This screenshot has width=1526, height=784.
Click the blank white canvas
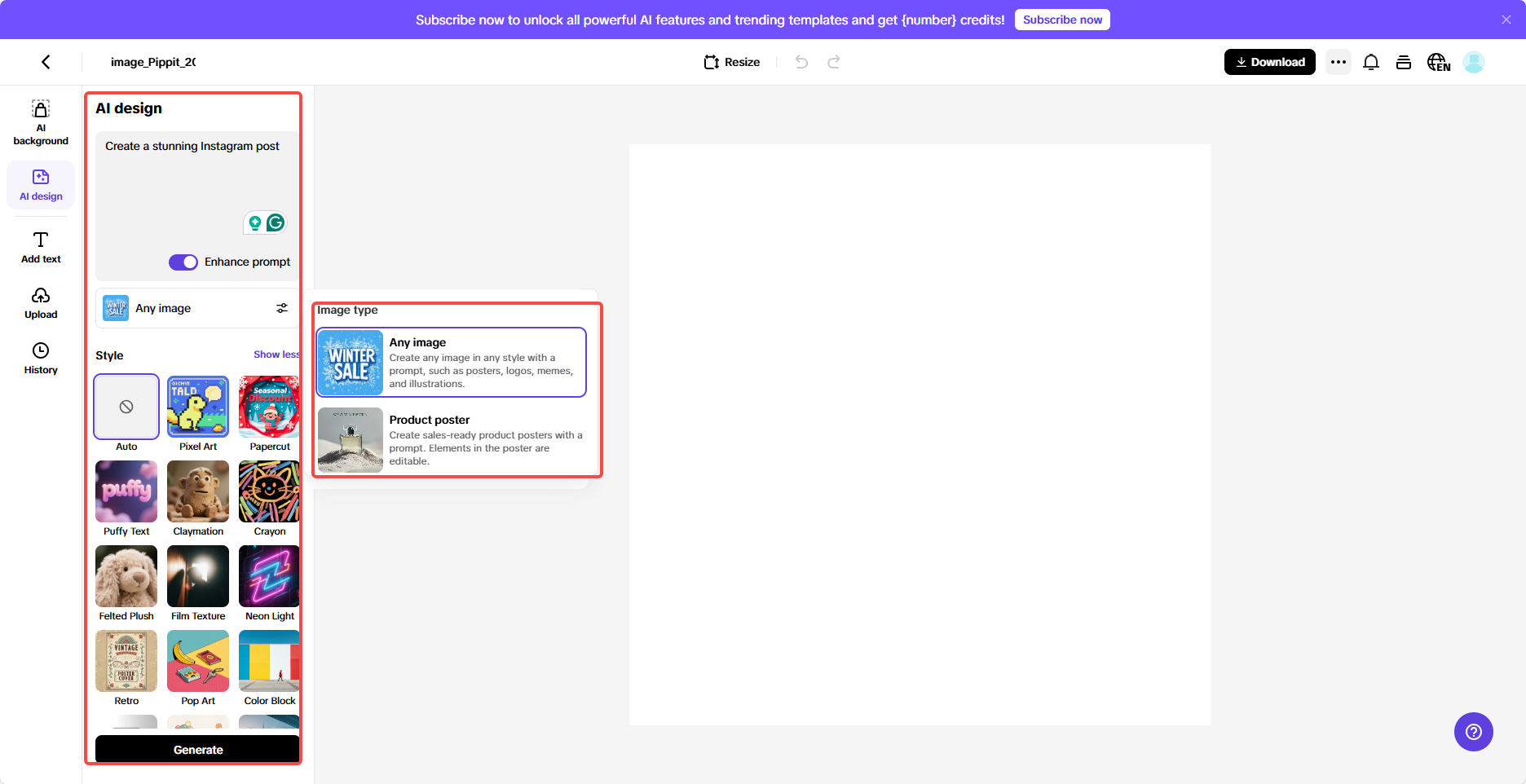(920, 434)
